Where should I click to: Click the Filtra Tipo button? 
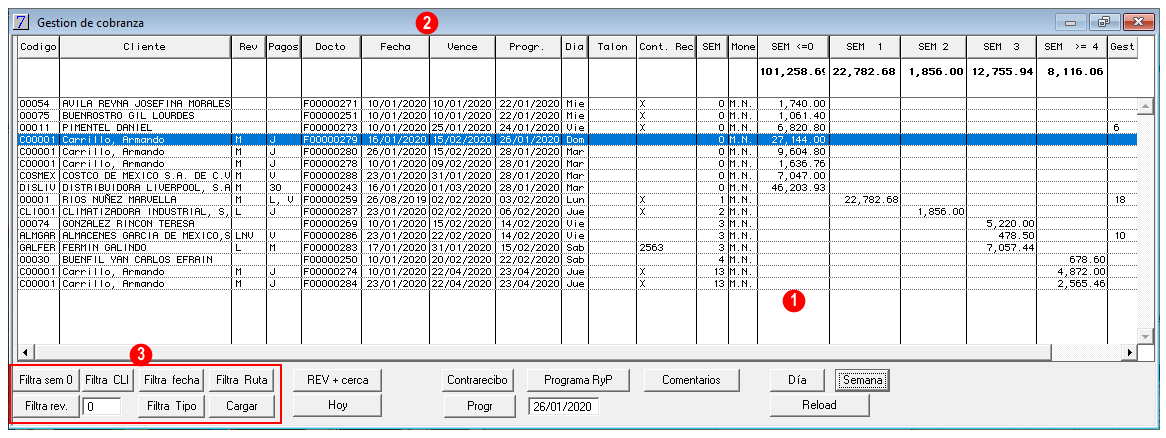(x=172, y=406)
